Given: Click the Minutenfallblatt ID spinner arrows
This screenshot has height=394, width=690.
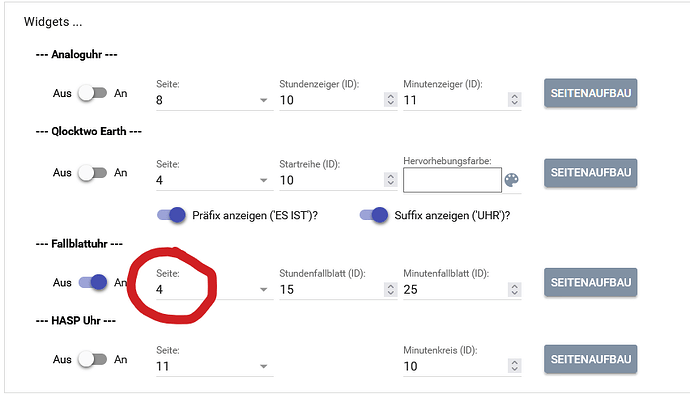Looking at the screenshot, I should [x=514, y=289].
